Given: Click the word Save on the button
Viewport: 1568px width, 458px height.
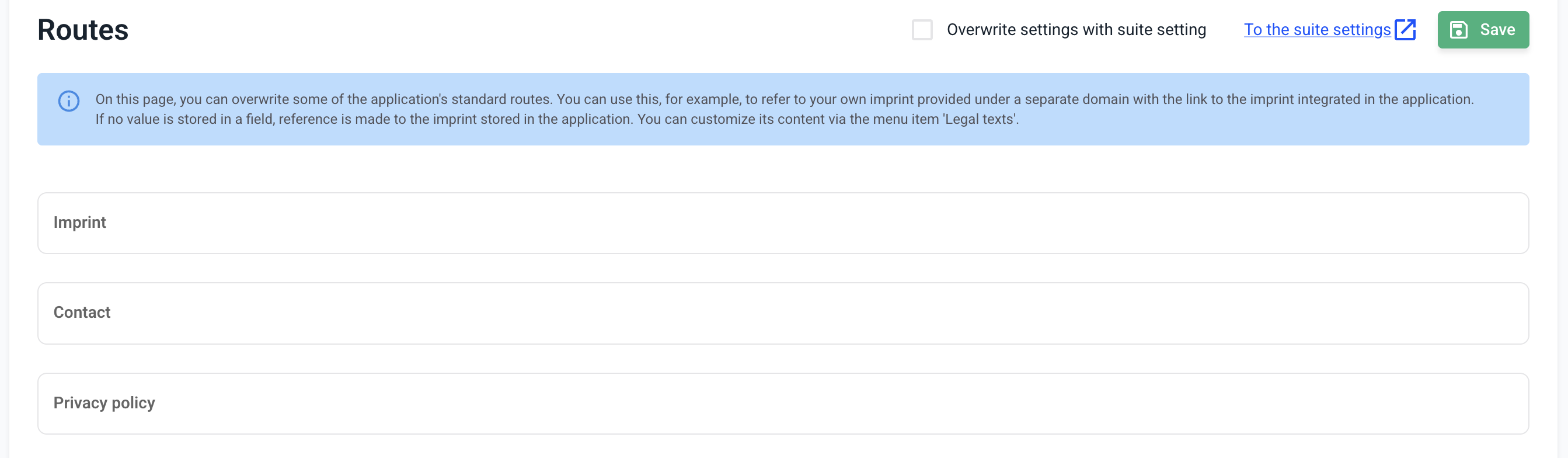Looking at the screenshot, I should point(1497,30).
